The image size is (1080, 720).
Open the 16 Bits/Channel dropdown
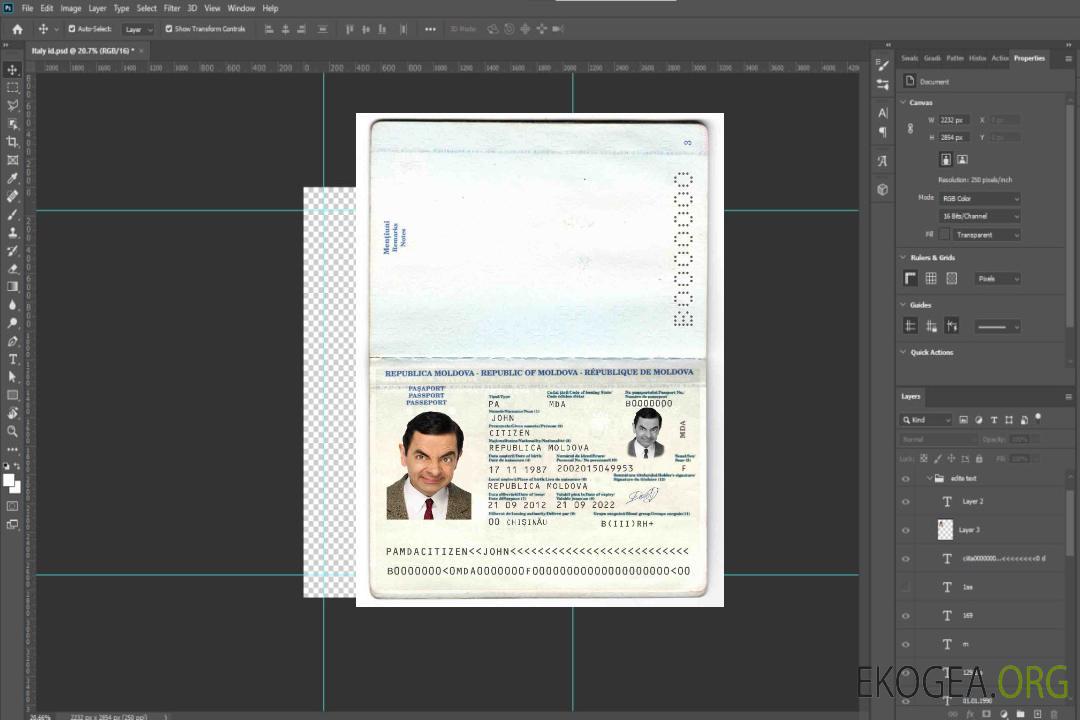coord(979,216)
